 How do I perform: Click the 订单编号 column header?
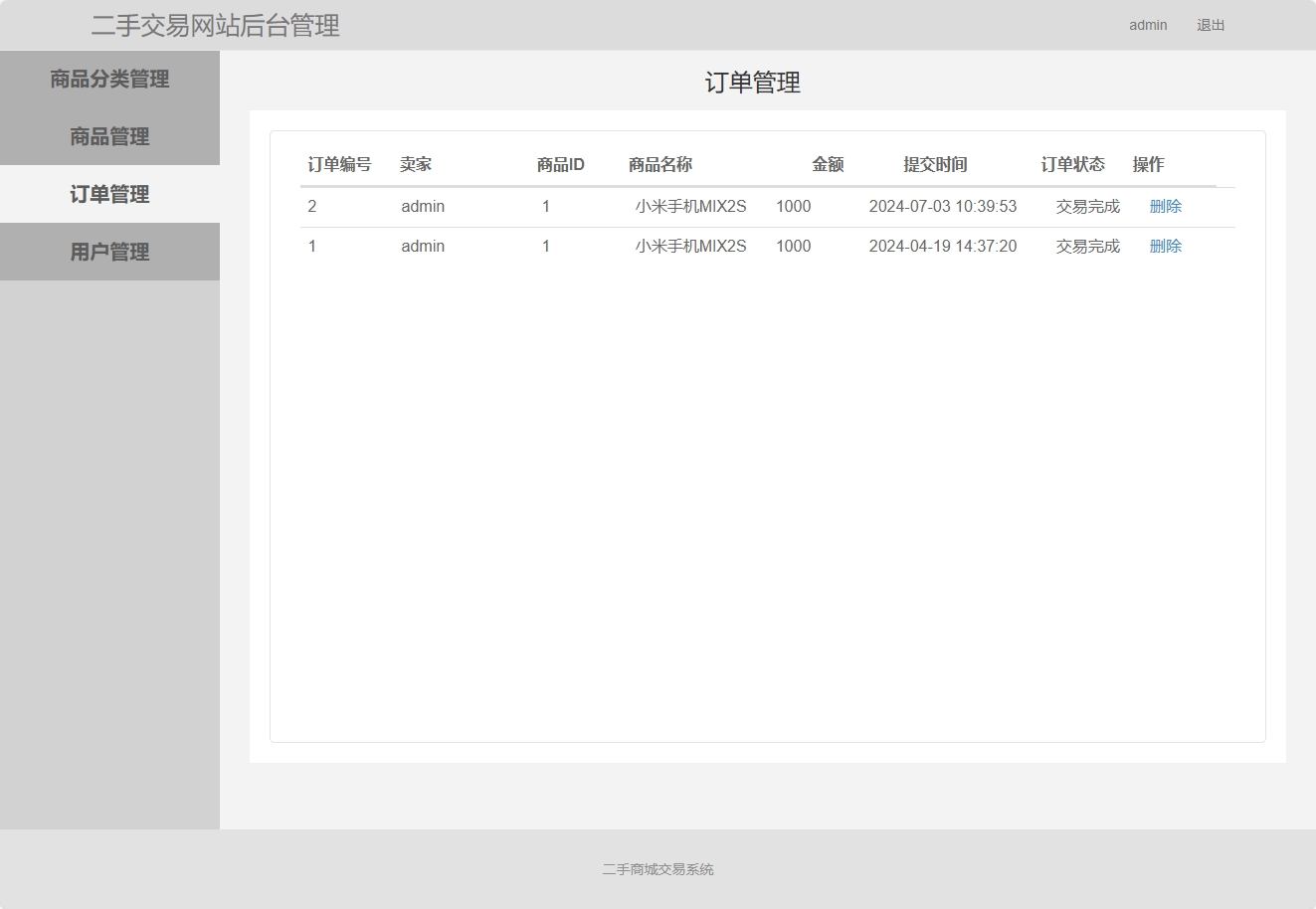pos(339,164)
